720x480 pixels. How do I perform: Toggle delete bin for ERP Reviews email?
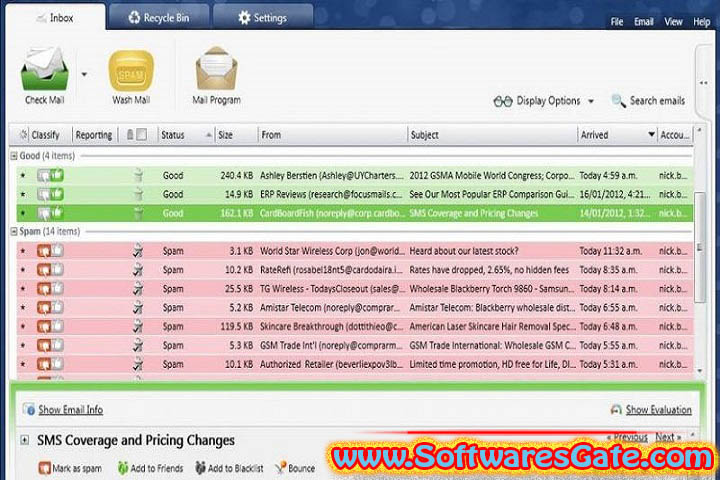click(x=138, y=194)
